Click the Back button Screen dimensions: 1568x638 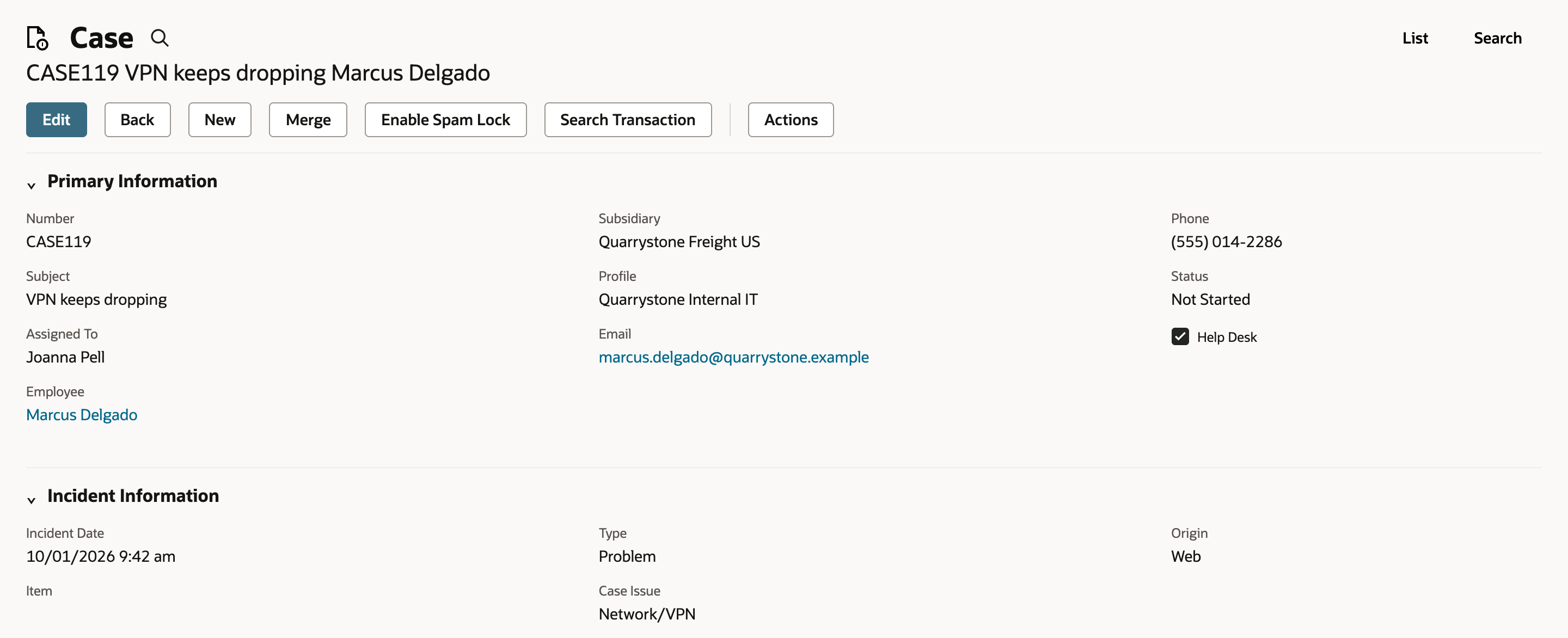(x=138, y=120)
